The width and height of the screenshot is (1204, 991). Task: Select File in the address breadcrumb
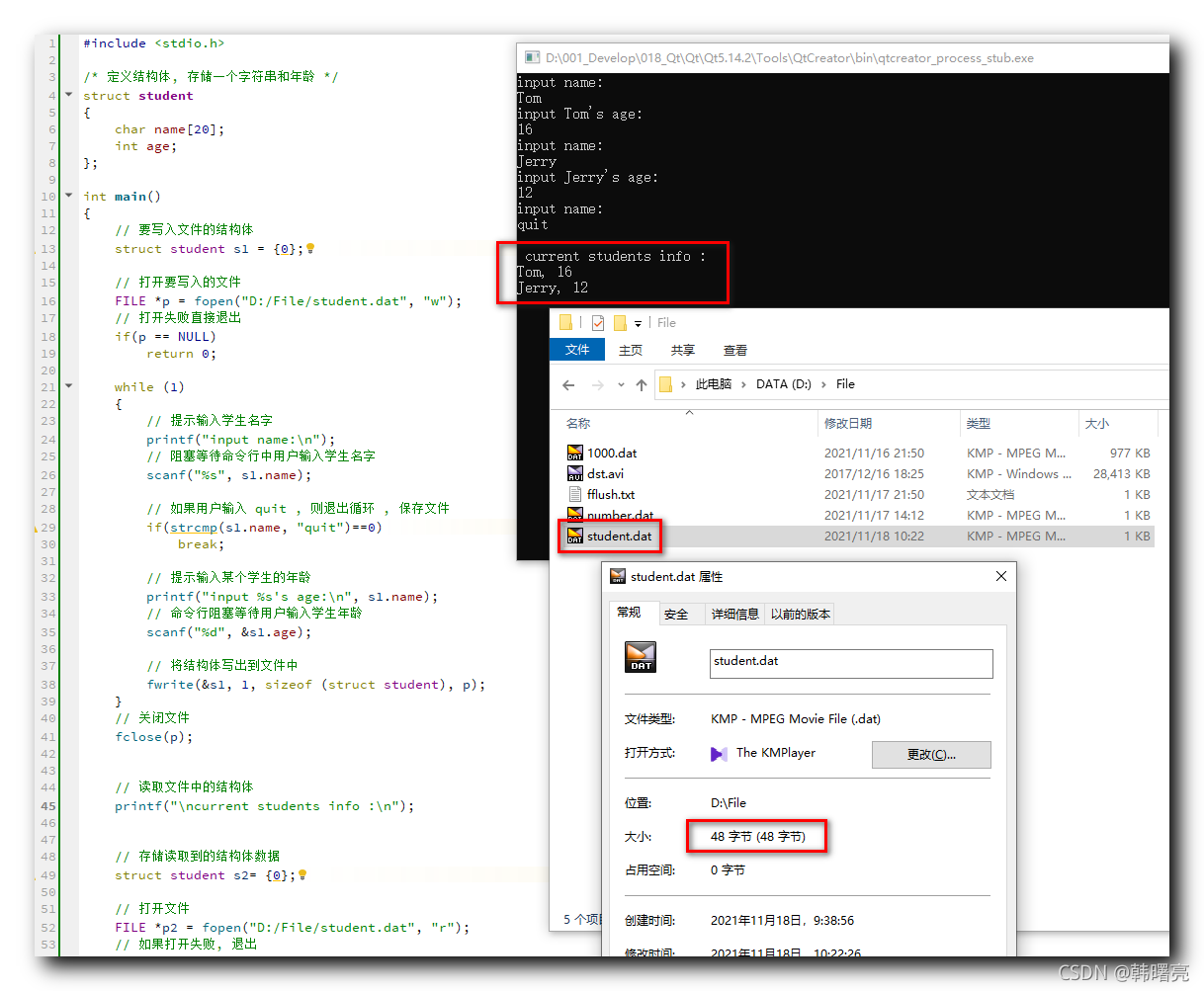tap(845, 384)
